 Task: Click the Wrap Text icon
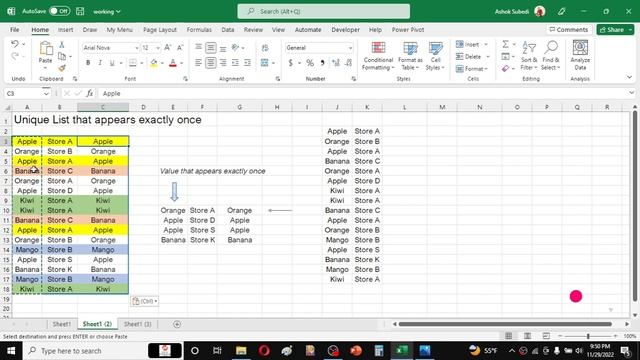(265, 48)
